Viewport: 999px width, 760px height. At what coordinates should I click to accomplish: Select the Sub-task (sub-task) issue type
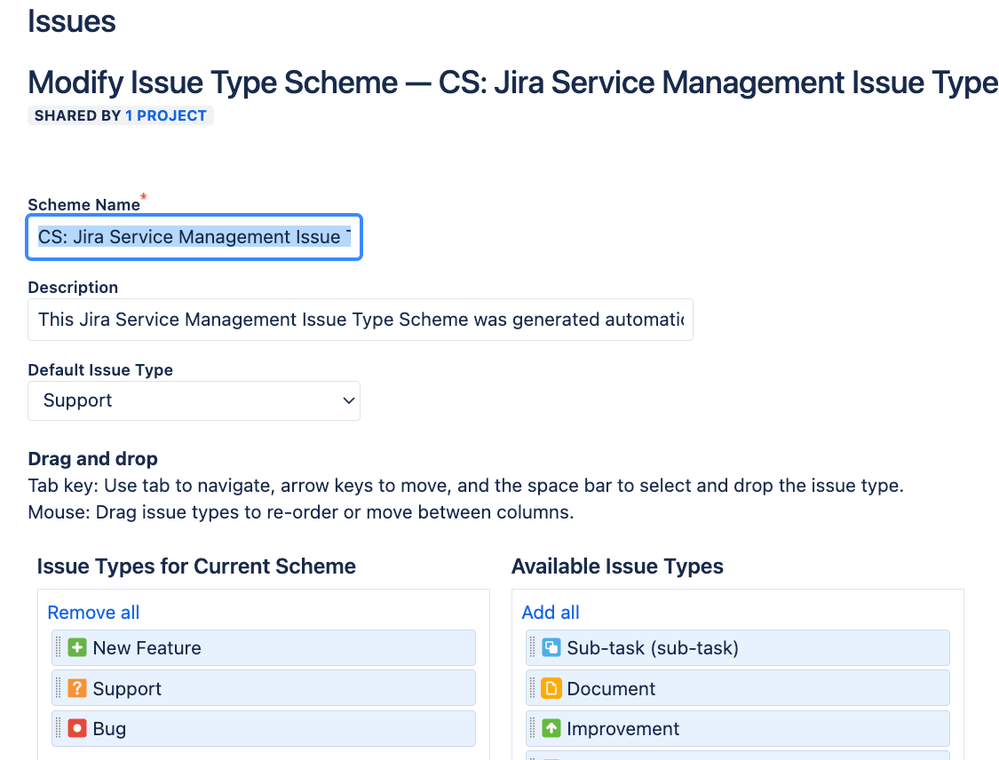(x=737, y=648)
